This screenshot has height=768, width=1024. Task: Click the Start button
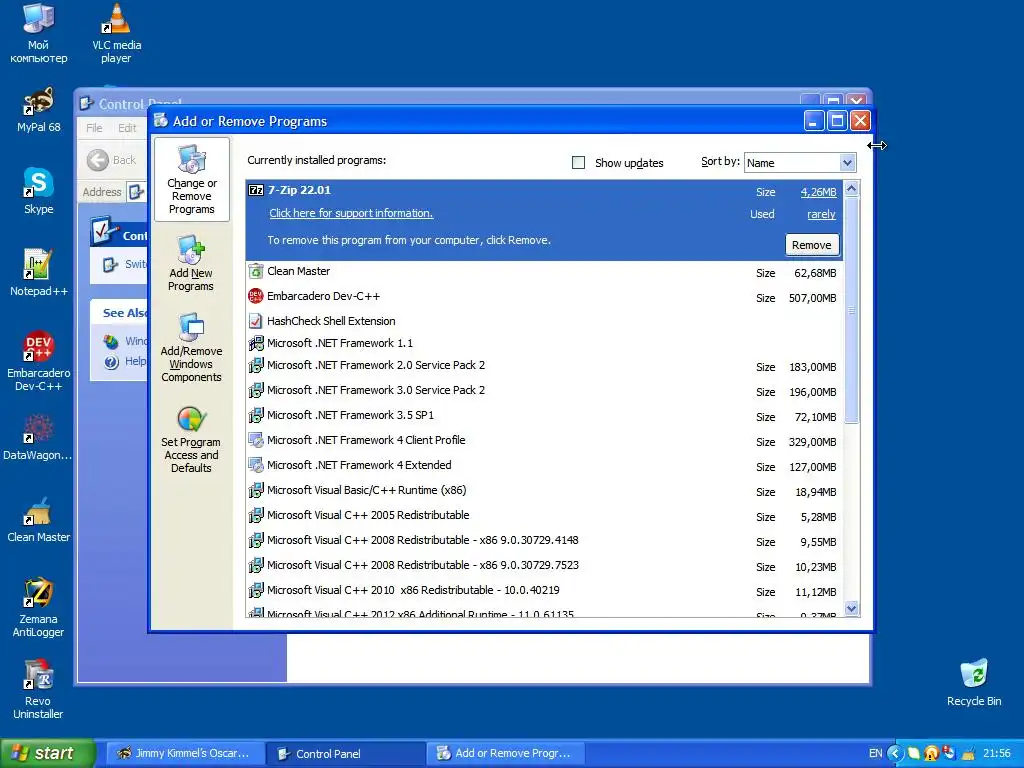tap(46, 754)
